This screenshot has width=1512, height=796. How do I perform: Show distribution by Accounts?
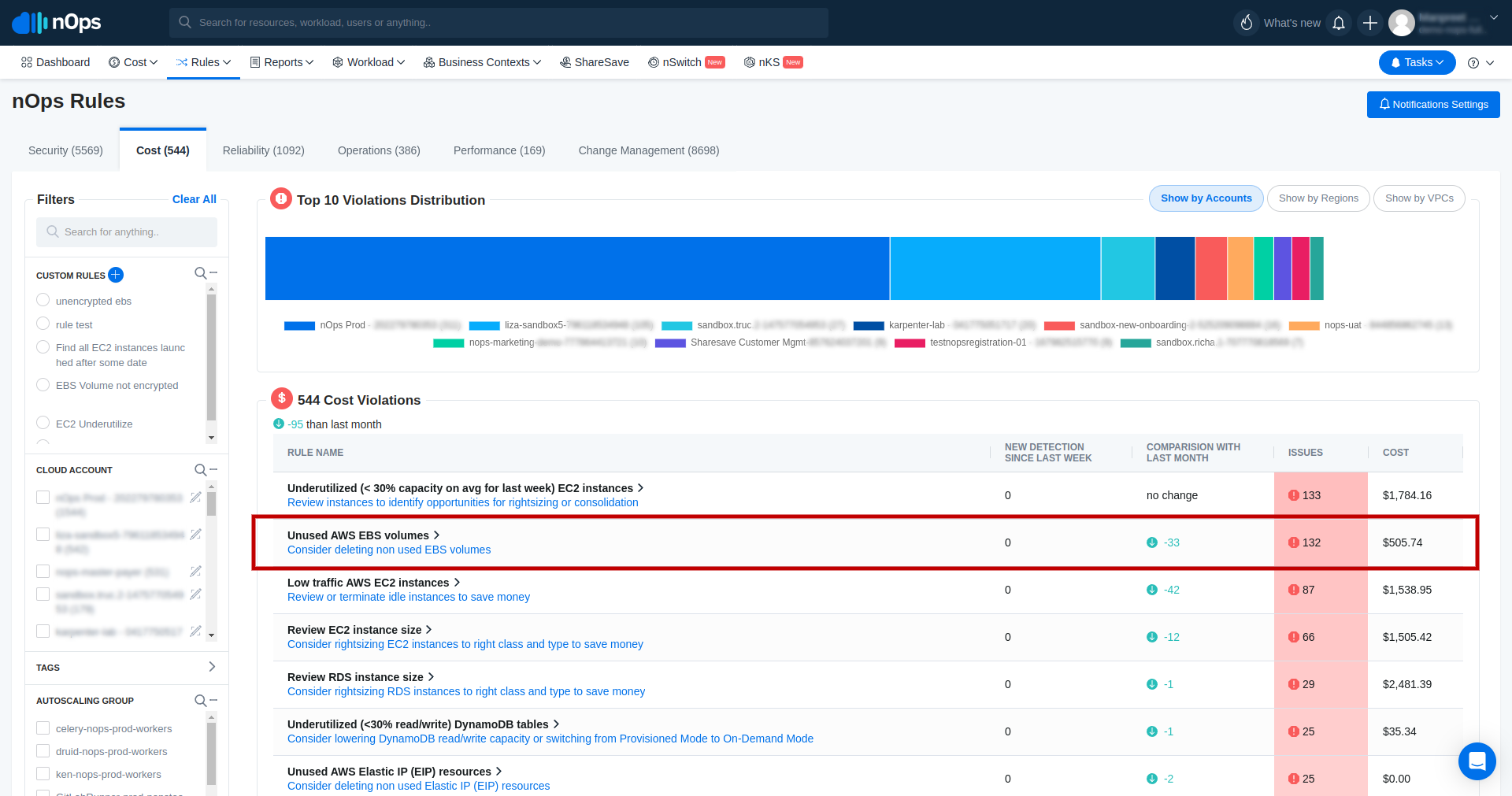coord(1206,198)
